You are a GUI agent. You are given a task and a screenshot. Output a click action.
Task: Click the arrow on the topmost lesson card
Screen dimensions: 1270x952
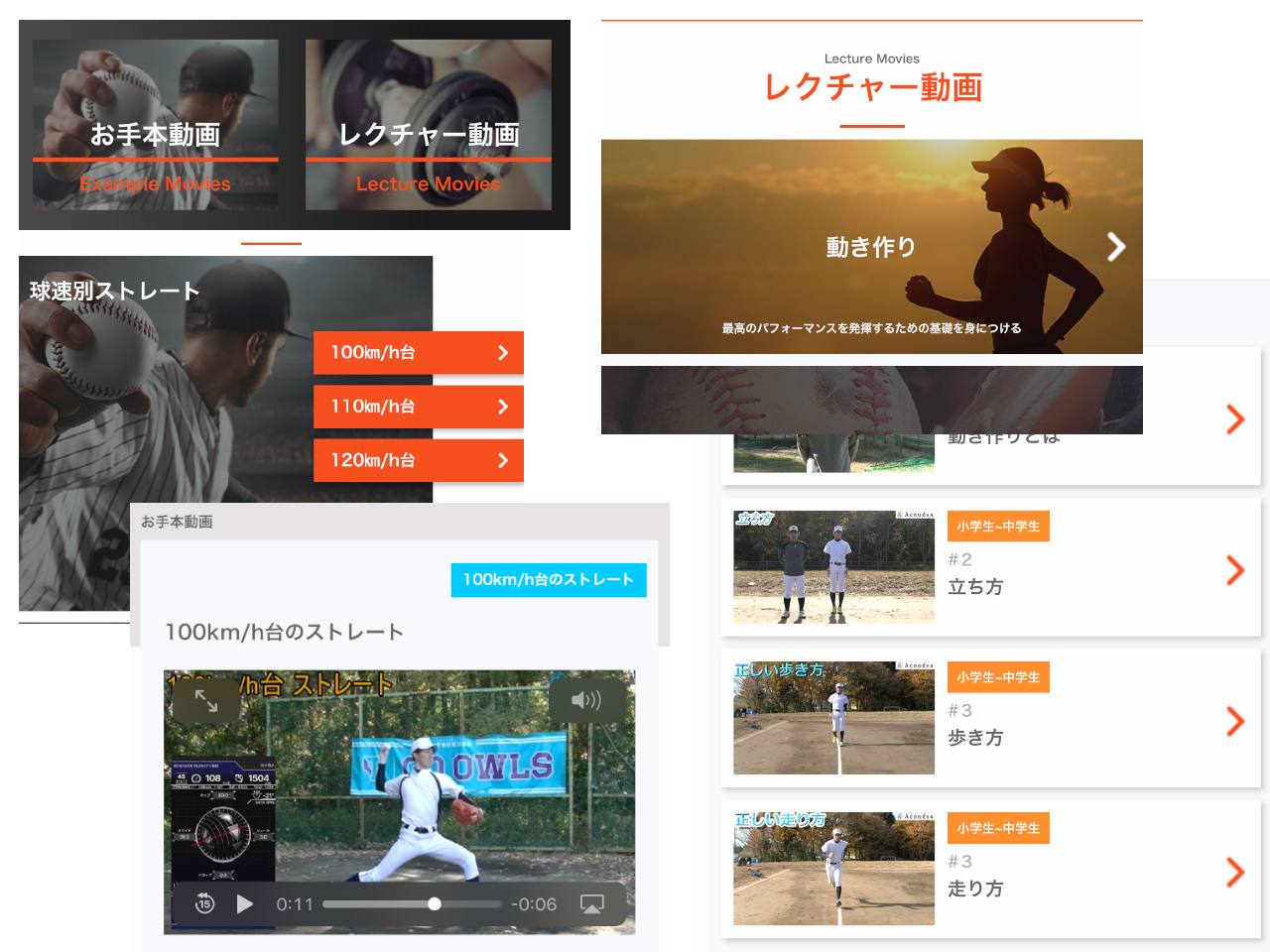pos(1235,419)
